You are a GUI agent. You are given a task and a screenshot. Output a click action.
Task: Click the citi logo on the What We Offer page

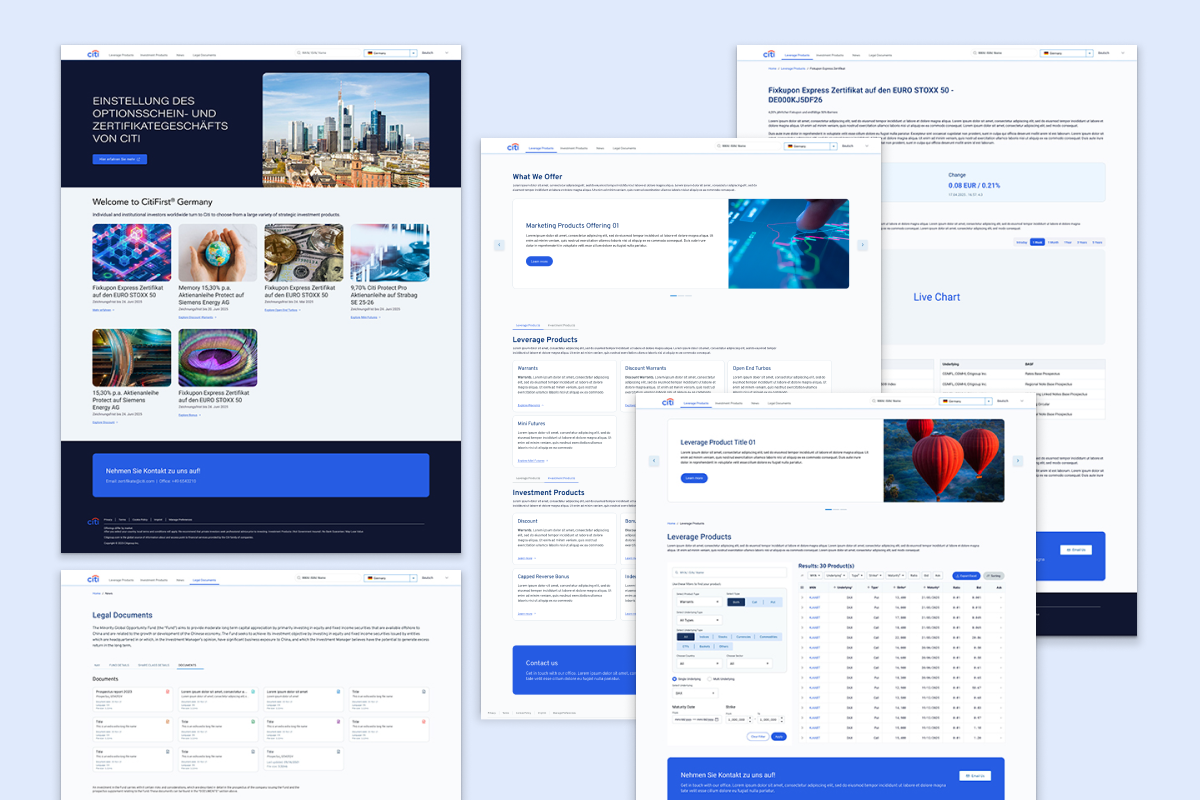513,147
